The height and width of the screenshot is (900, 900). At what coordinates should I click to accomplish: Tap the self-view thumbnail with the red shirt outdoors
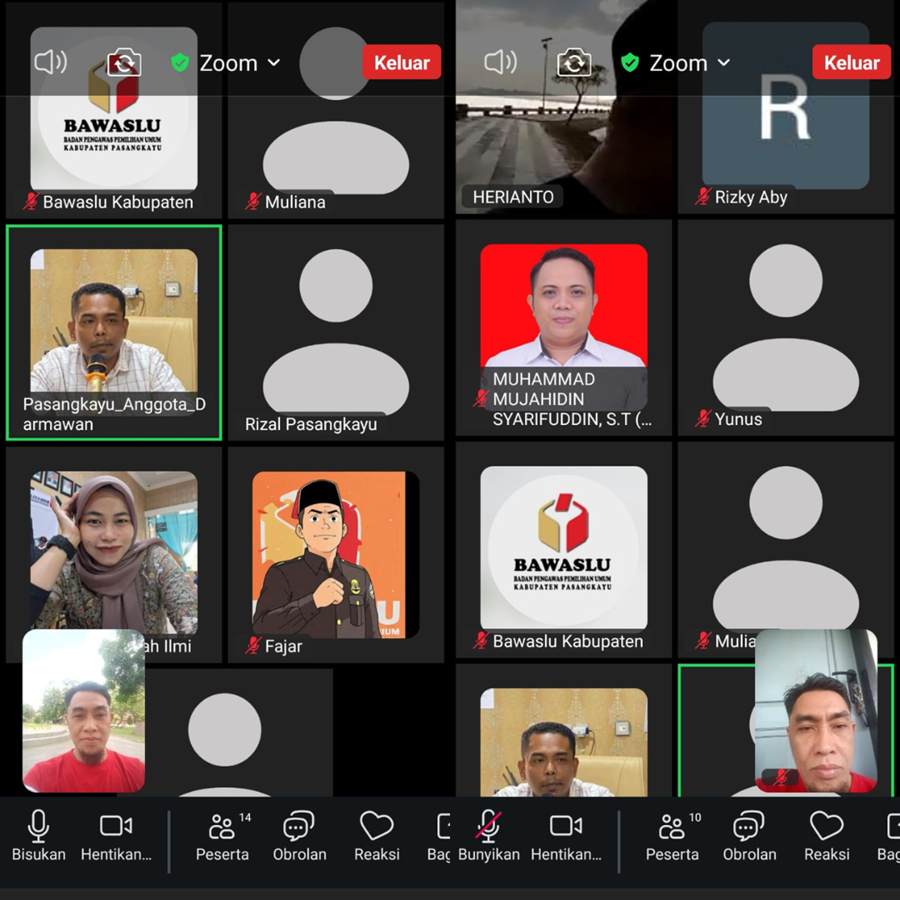[84, 711]
